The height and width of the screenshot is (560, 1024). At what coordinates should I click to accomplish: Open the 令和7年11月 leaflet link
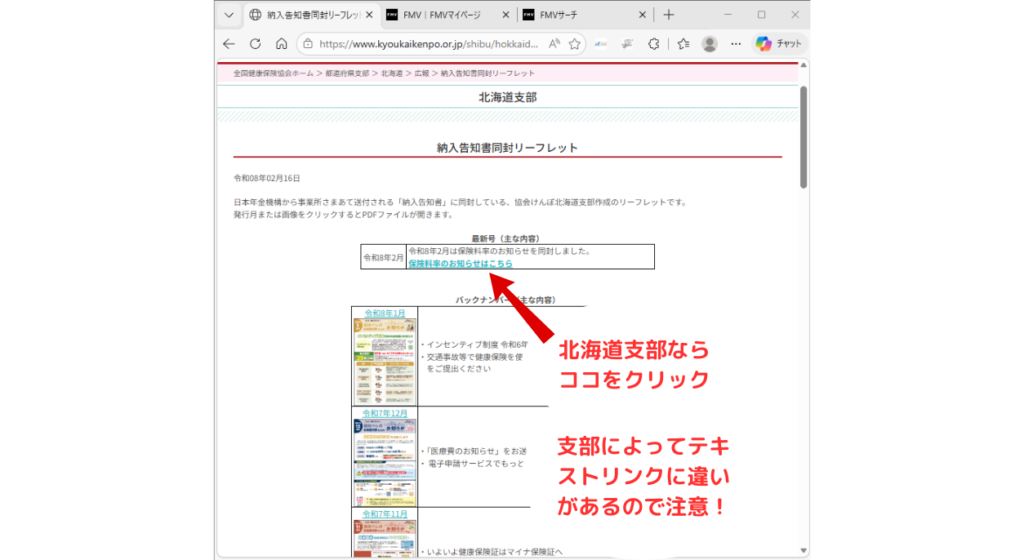tap(385, 514)
